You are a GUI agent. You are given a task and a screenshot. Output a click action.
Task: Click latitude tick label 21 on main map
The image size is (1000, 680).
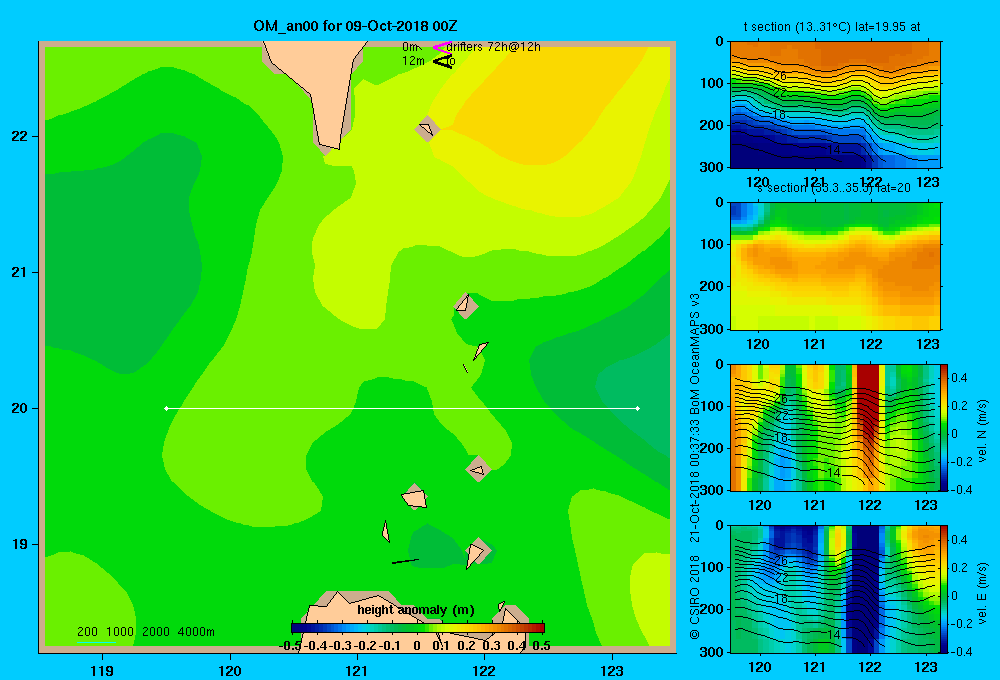[x=20, y=272]
